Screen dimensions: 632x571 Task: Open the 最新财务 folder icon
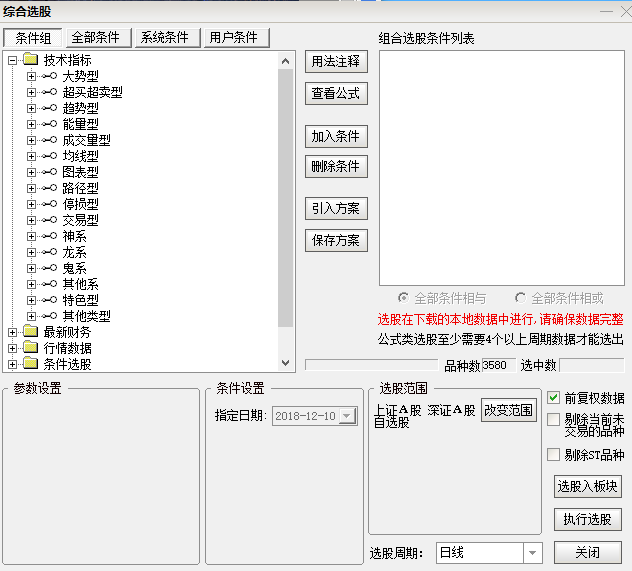point(31,332)
